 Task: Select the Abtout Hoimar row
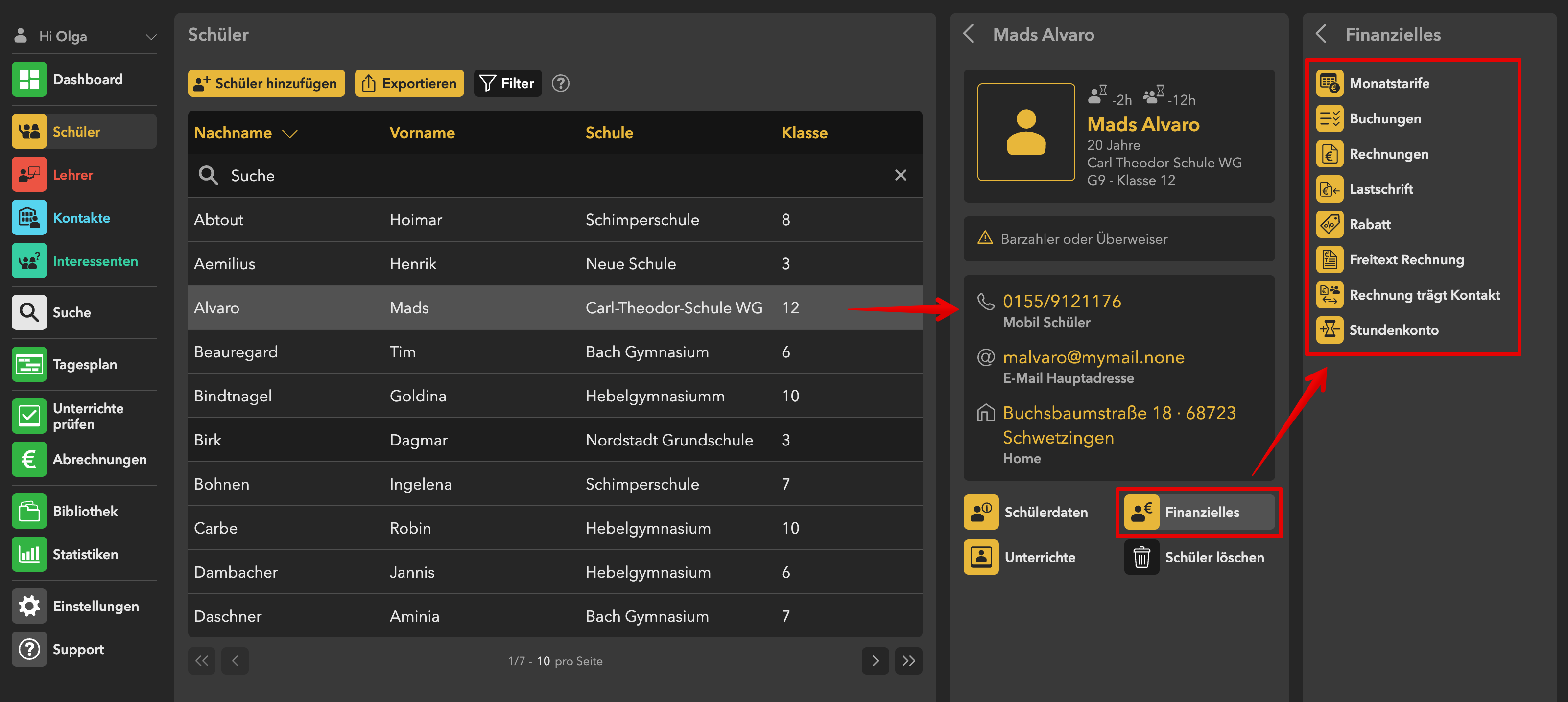[555, 220]
